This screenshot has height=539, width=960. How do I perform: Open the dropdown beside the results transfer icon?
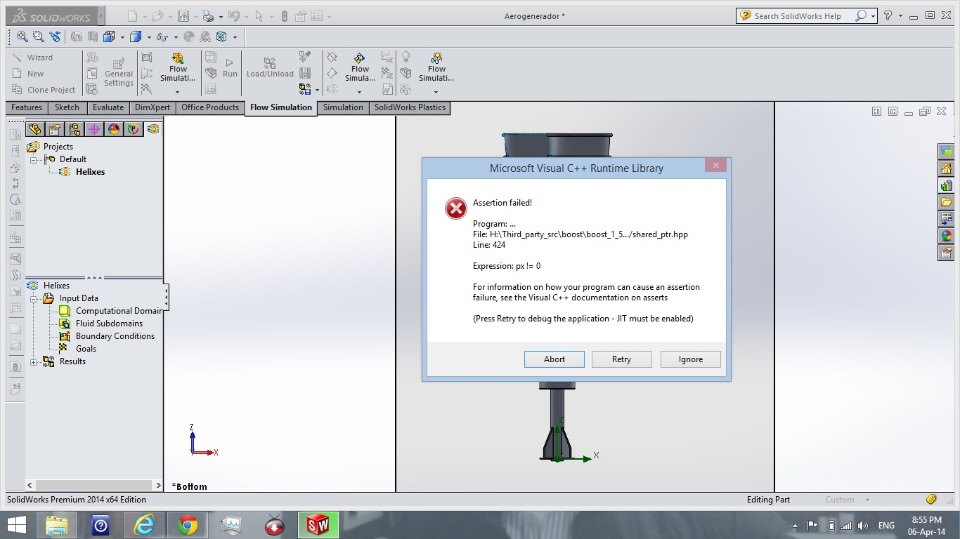[317, 89]
